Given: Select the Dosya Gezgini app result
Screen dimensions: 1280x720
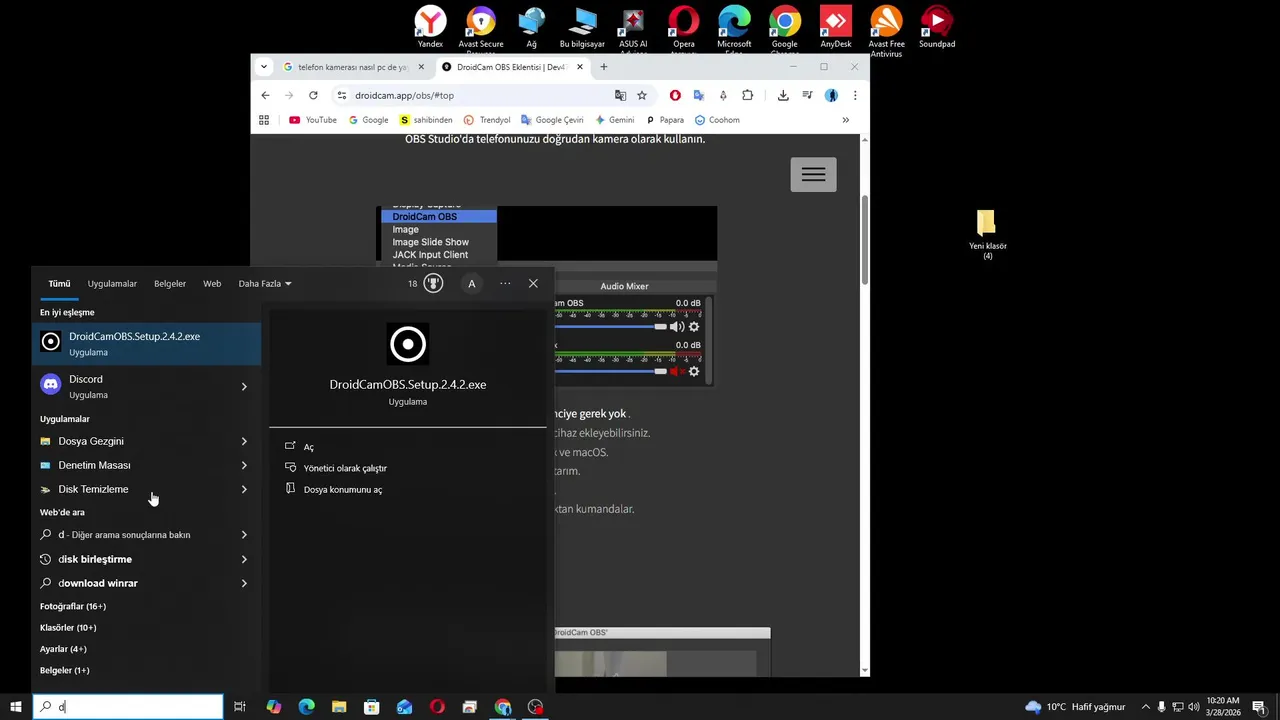Looking at the screenshot, I should click(x=130, y=441).
